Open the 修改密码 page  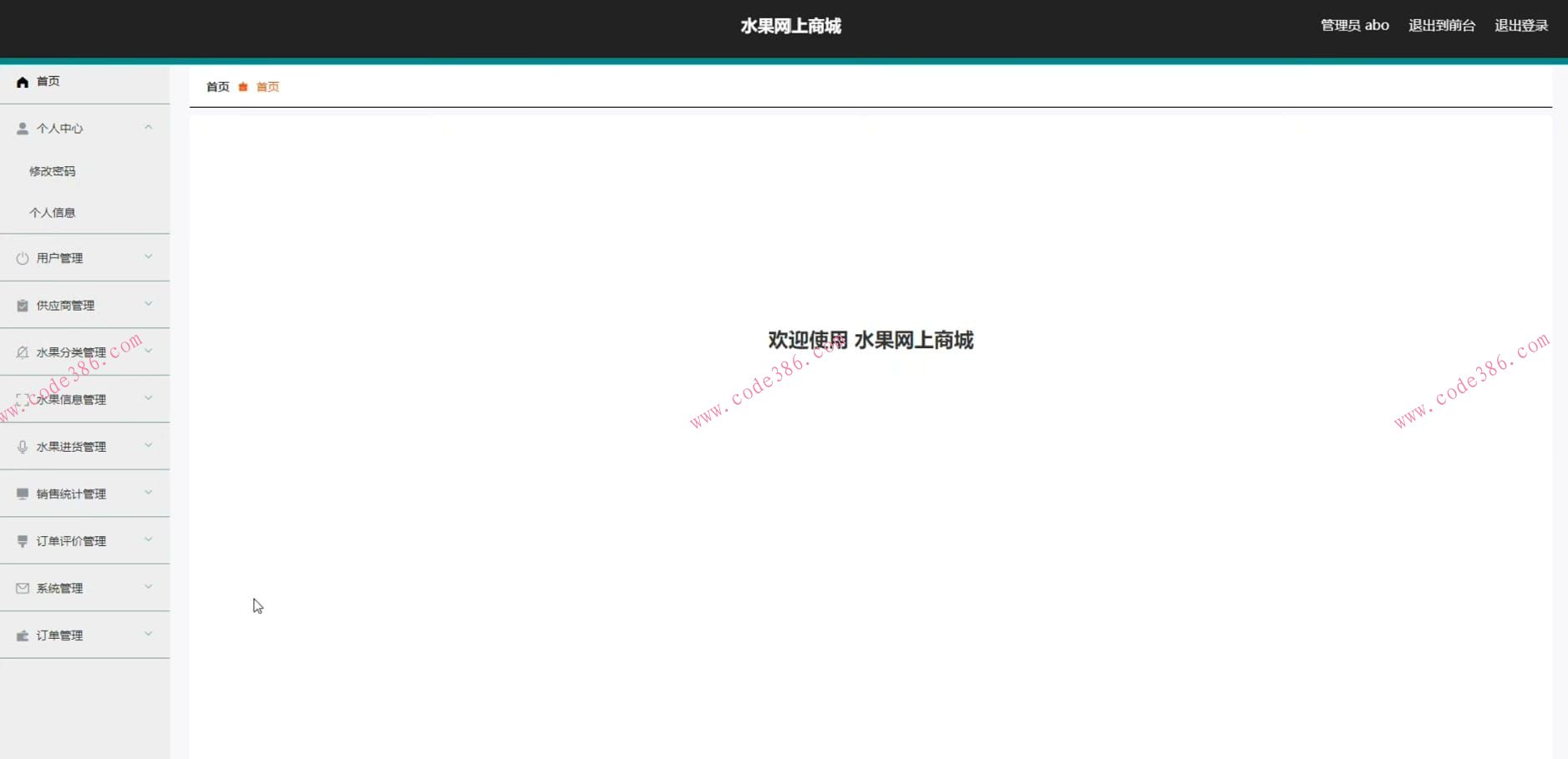pos(53,170)
